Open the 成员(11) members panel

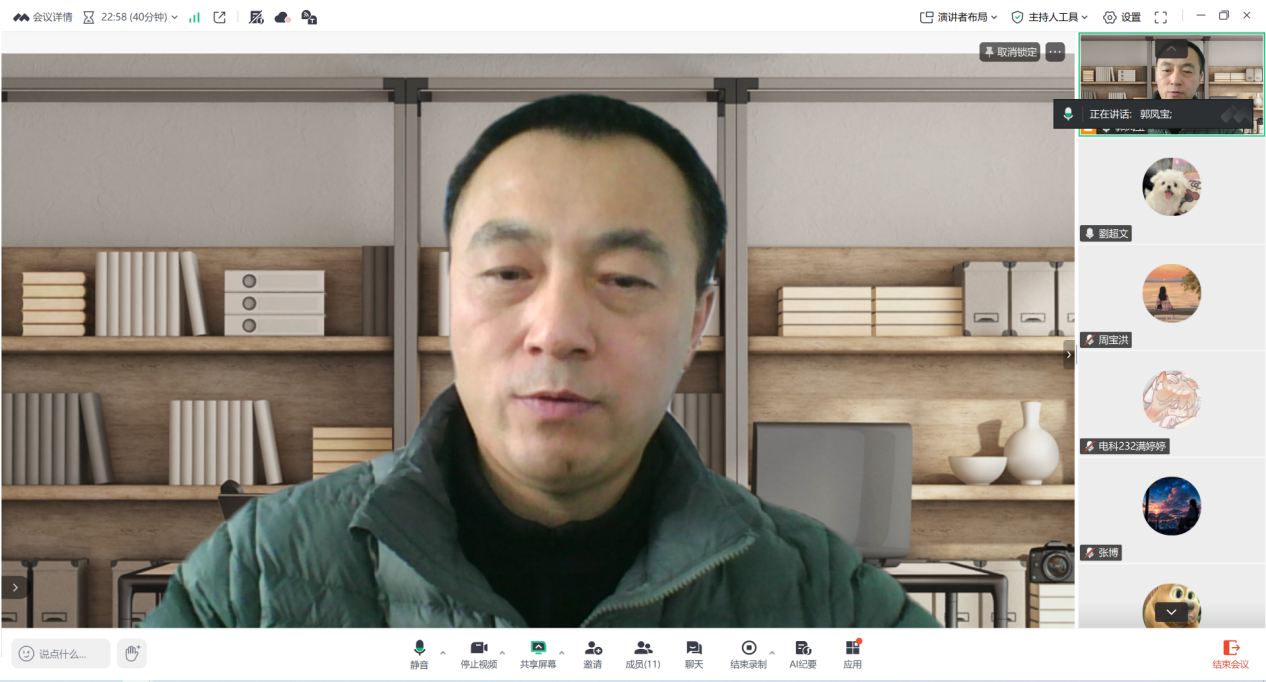[x=643, y=653]
